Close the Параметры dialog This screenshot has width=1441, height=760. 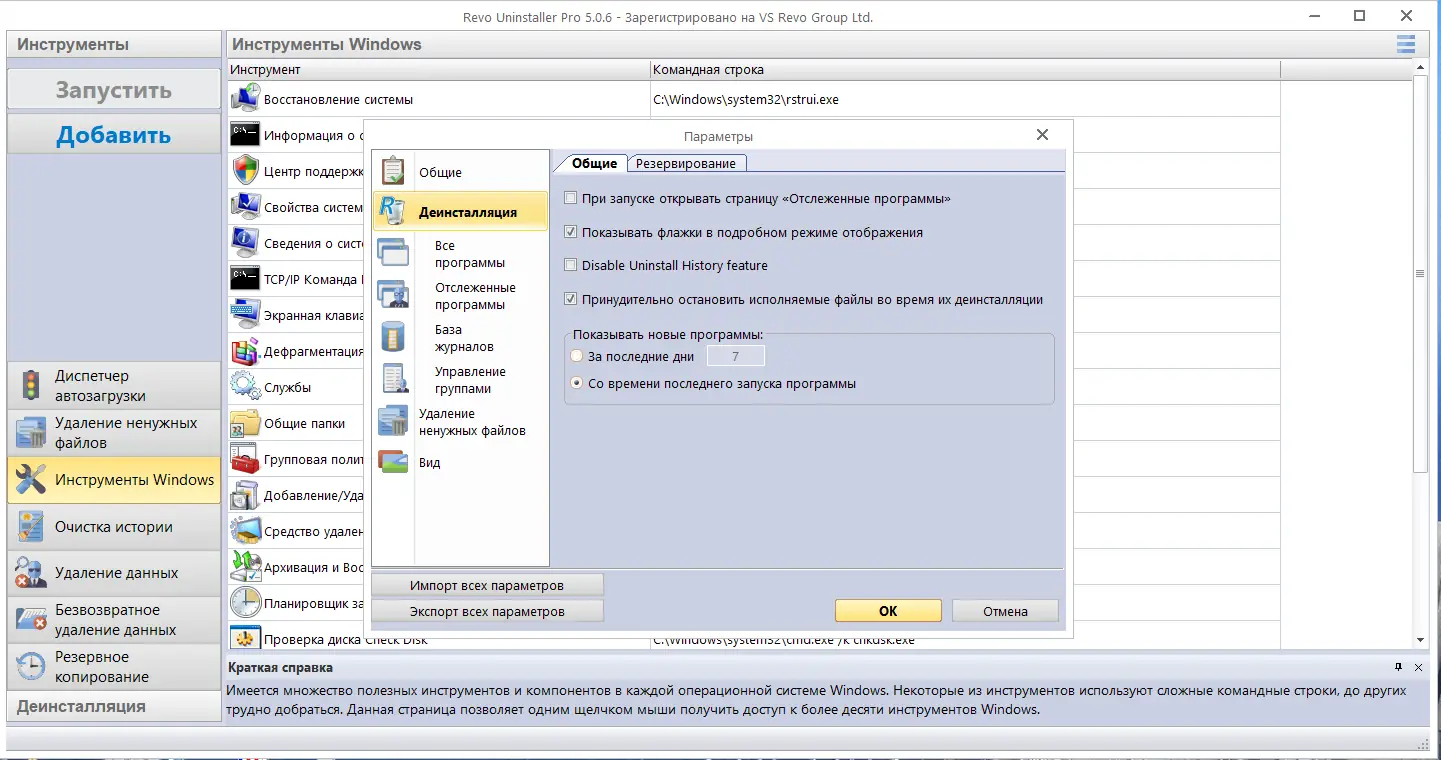[1042, 135]
